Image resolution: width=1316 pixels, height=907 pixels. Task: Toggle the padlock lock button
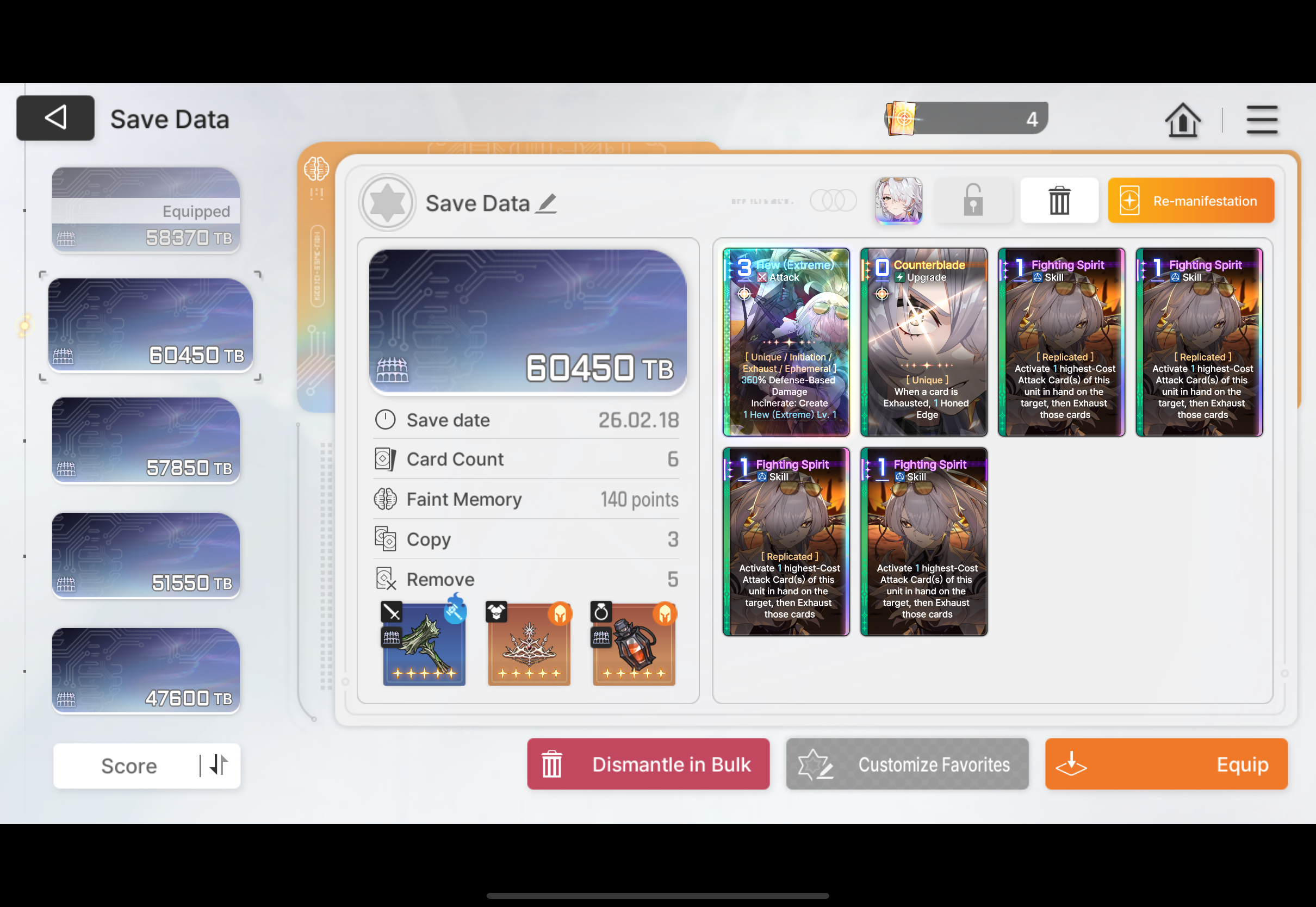[x=973, y=201]
